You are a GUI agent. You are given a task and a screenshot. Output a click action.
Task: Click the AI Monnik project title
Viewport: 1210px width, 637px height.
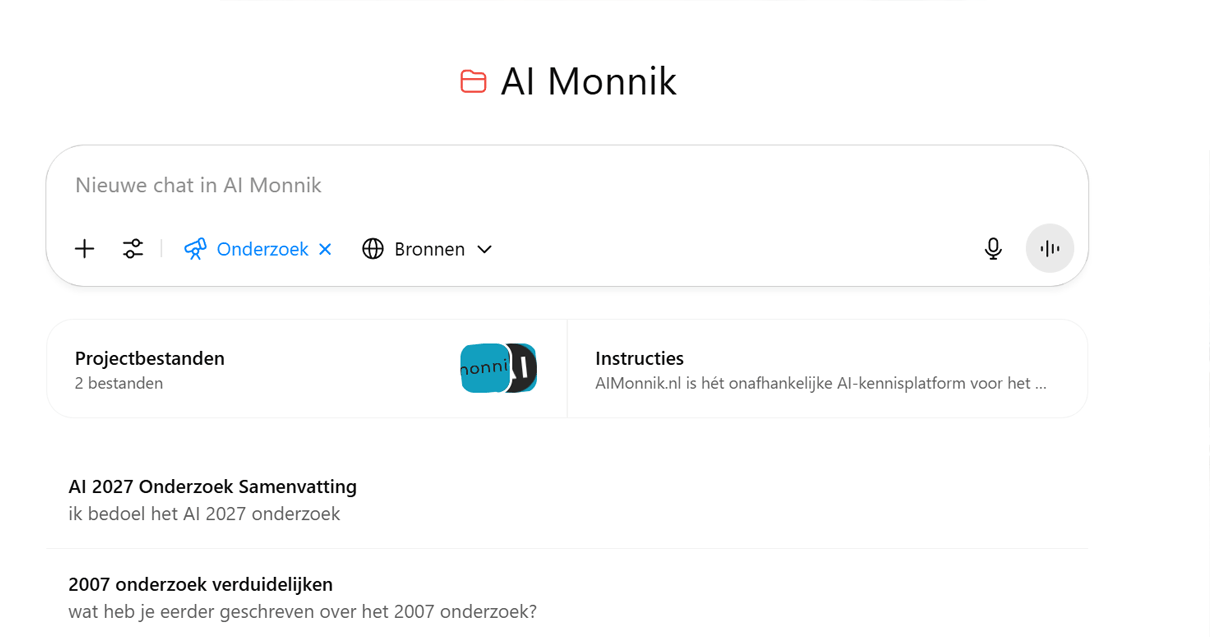(x=588, y=82)
